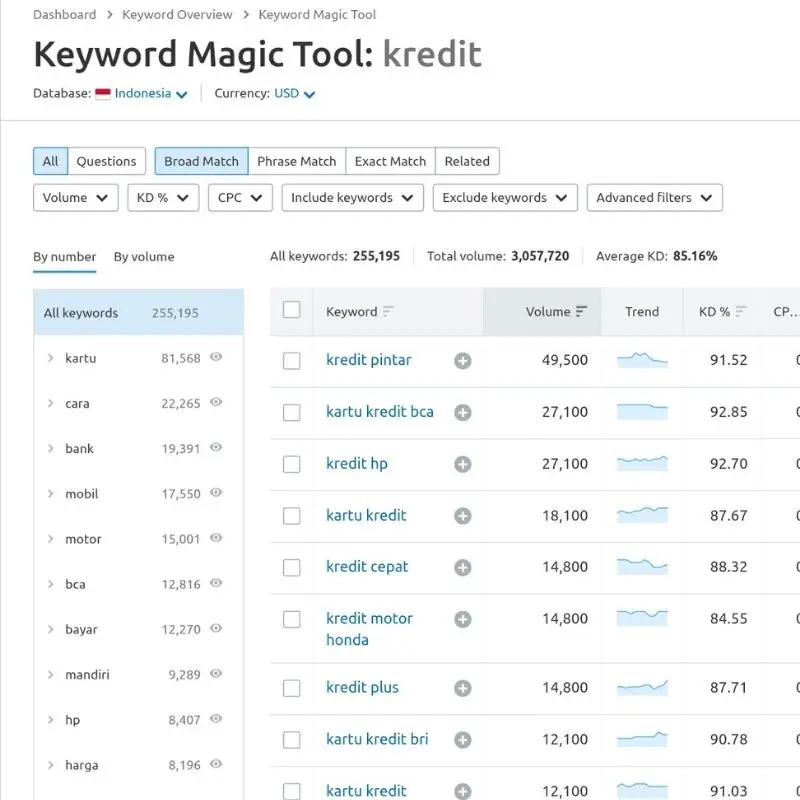Image resolution: width=800 pixels, height=800 pixels.
Task: Add kredit pintar to keyword list
Action: pyautogui.click(x=462, y=360)
